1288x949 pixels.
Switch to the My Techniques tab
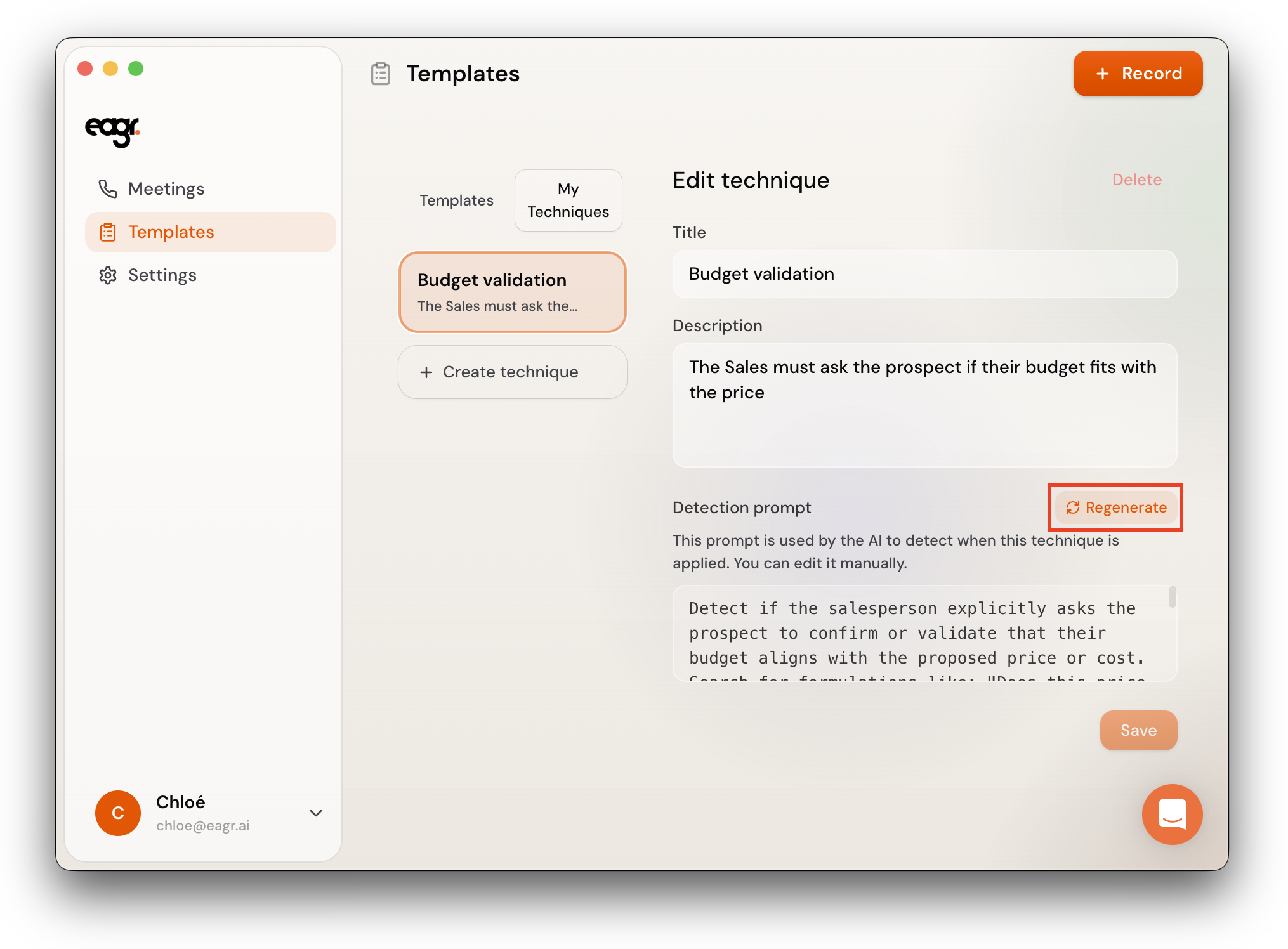568,200
